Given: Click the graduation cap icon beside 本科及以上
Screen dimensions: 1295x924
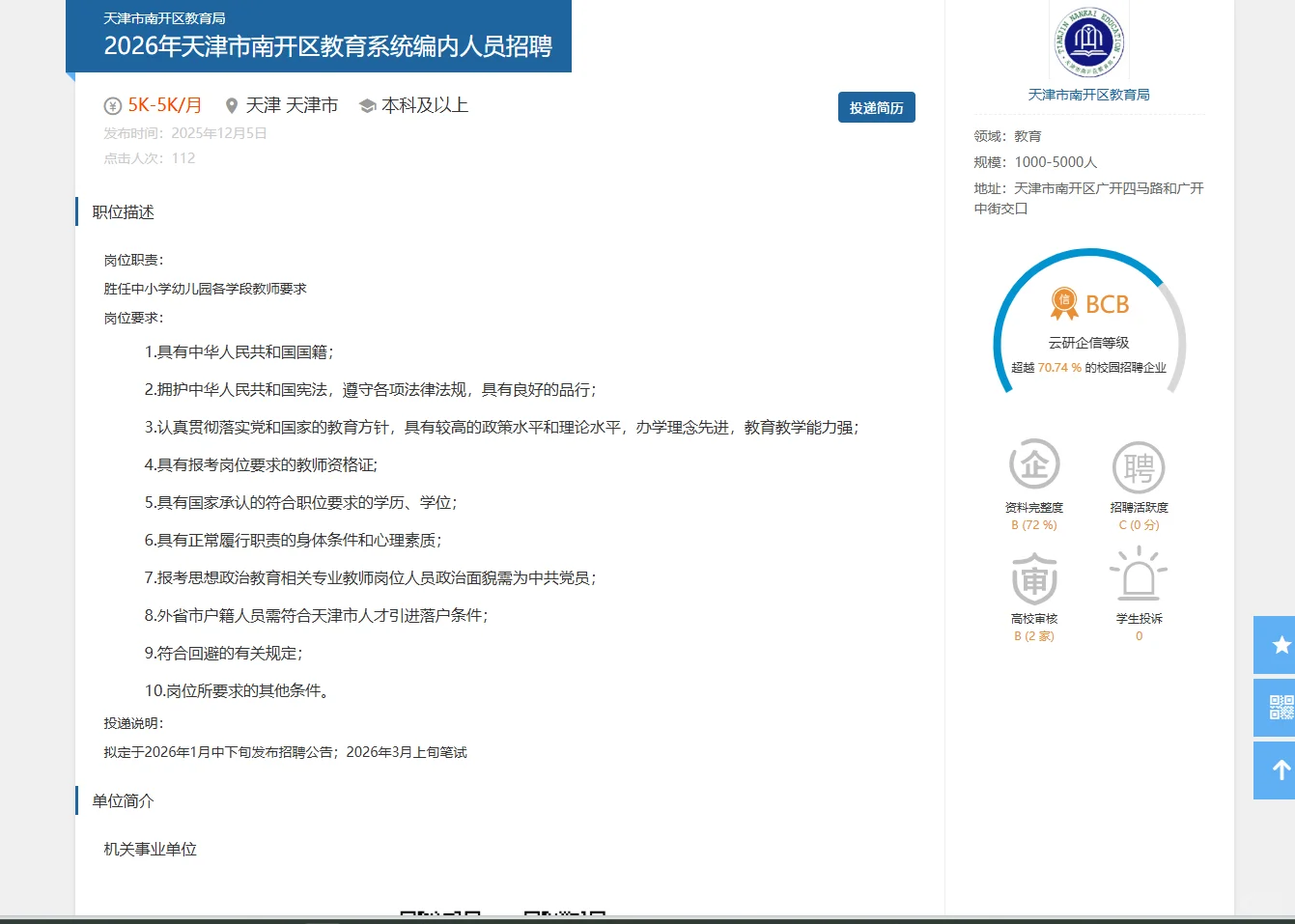Looking at the screenshot, I should click(x=366, y=105).
